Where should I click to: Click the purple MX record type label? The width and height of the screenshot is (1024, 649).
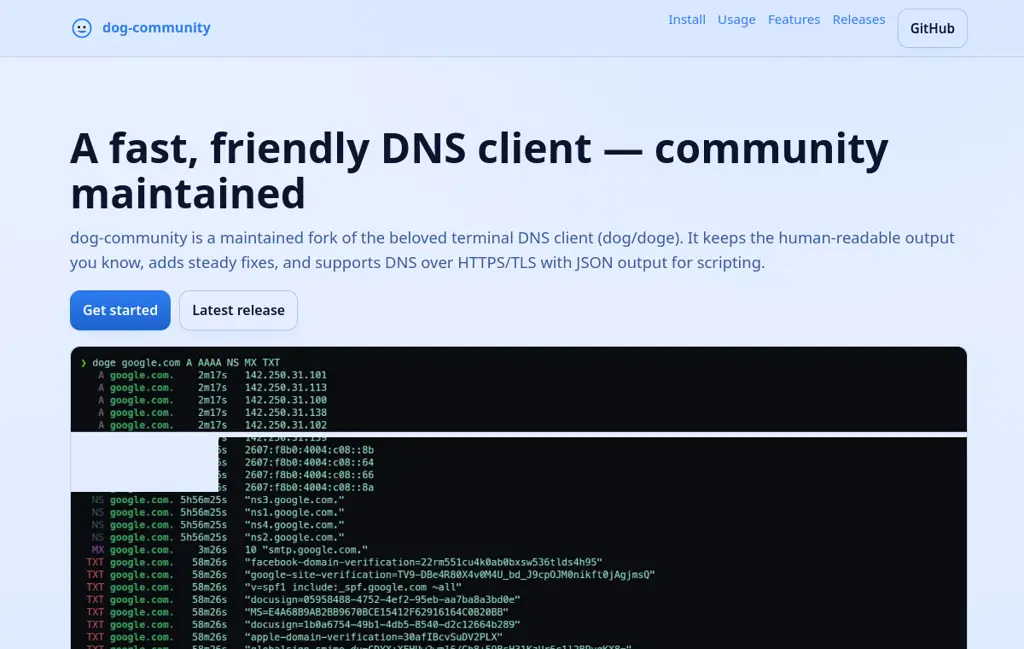pos(97,549)
